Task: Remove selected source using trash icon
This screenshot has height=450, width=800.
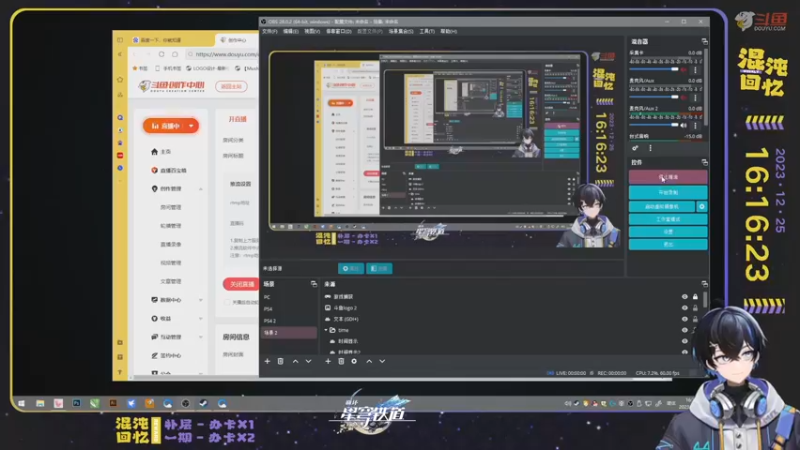Action: pos(341,361)
